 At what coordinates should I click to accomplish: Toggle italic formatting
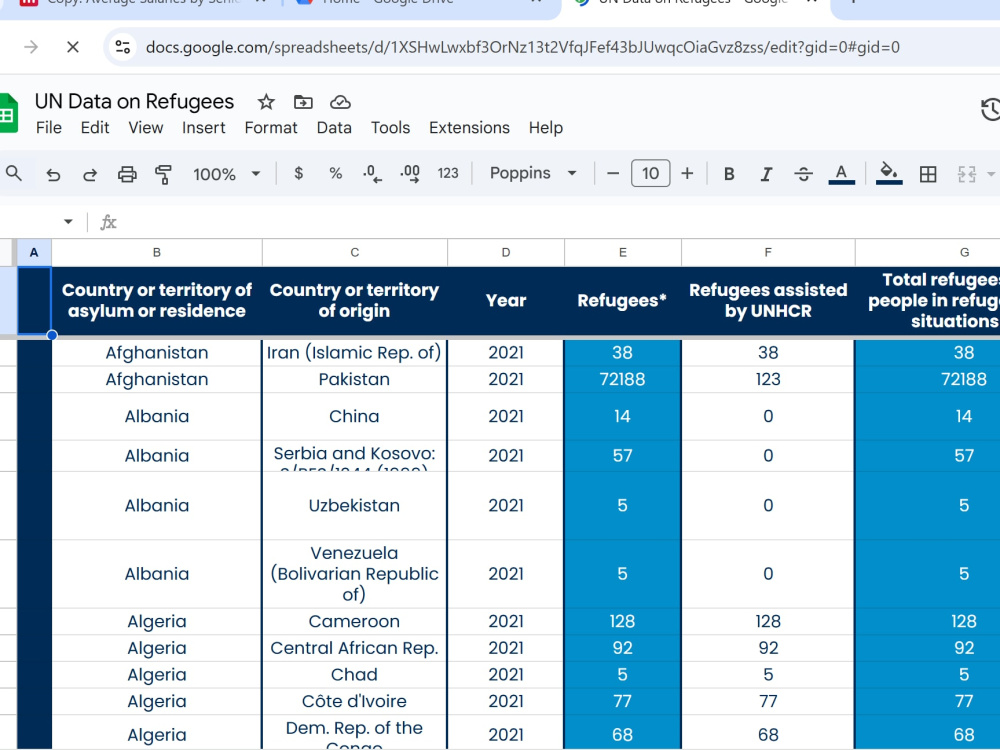tap(766, 174)
